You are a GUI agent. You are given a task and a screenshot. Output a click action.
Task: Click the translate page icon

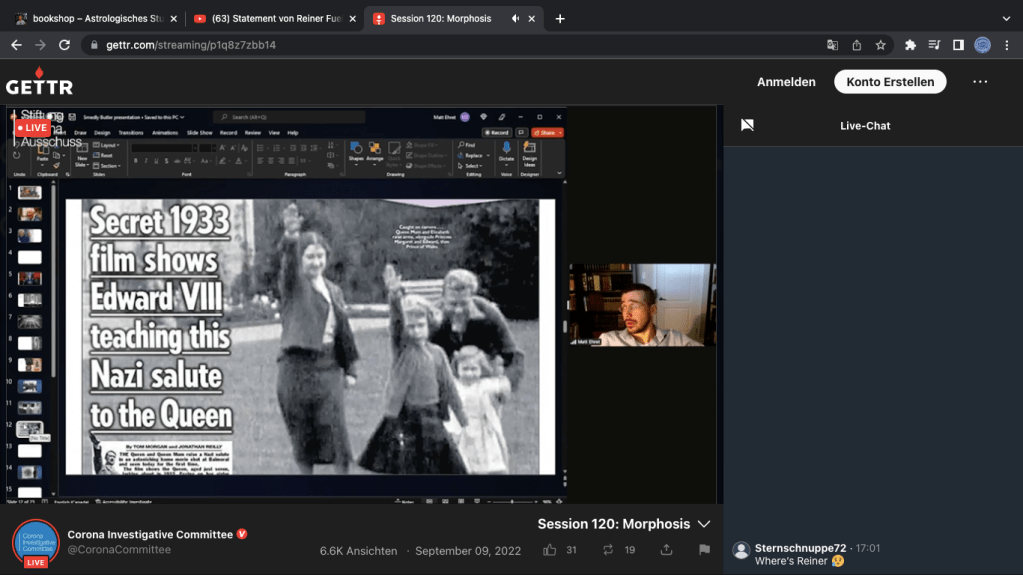832,45
